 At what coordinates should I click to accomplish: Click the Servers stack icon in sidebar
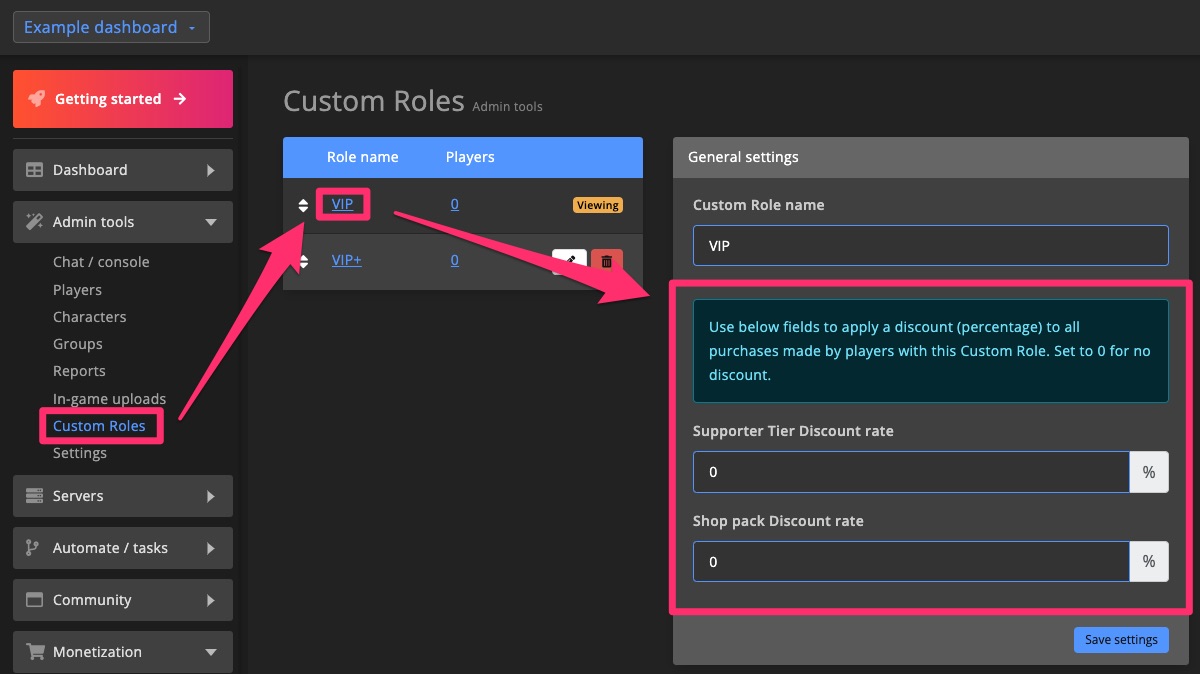point(35,495)
